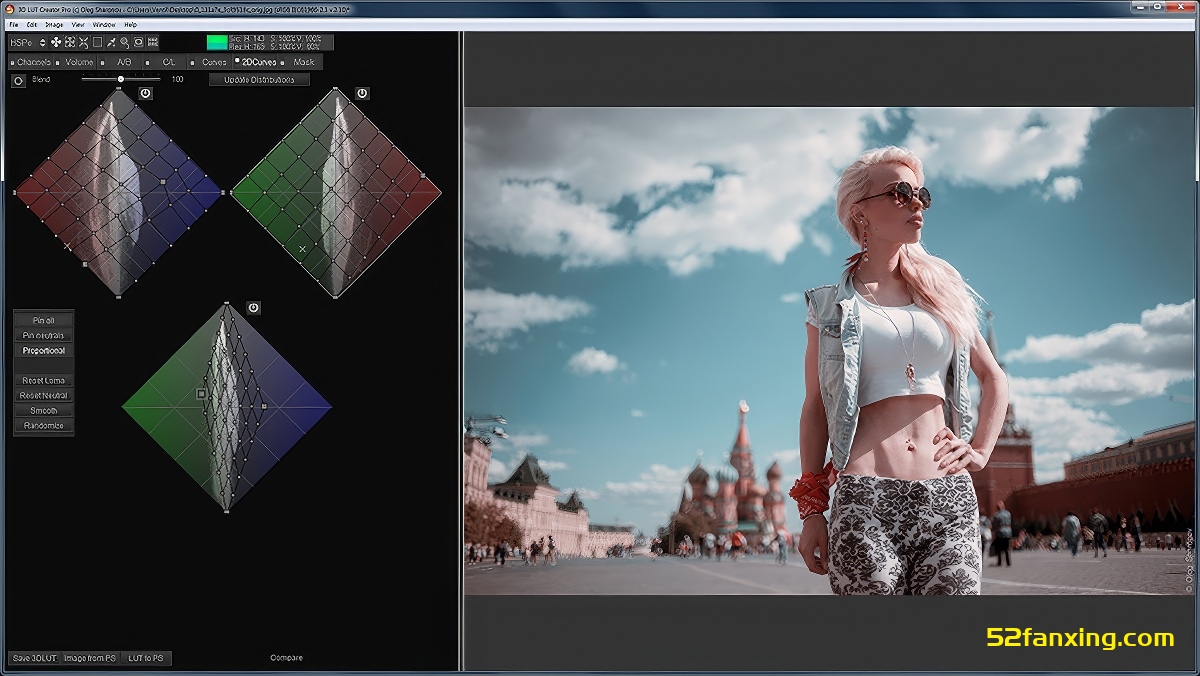The width and height of the screenshot is (1200, 676).
Task: Select the 2DCurves tab
Action: click(258, 62)
